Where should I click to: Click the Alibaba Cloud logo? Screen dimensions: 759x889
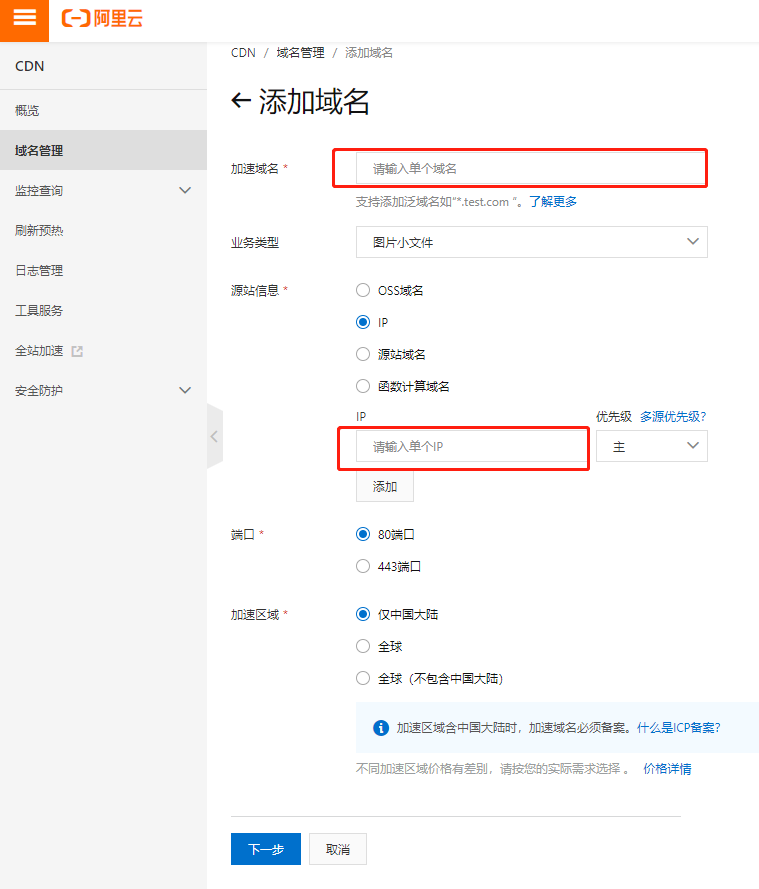pos(102,19)
